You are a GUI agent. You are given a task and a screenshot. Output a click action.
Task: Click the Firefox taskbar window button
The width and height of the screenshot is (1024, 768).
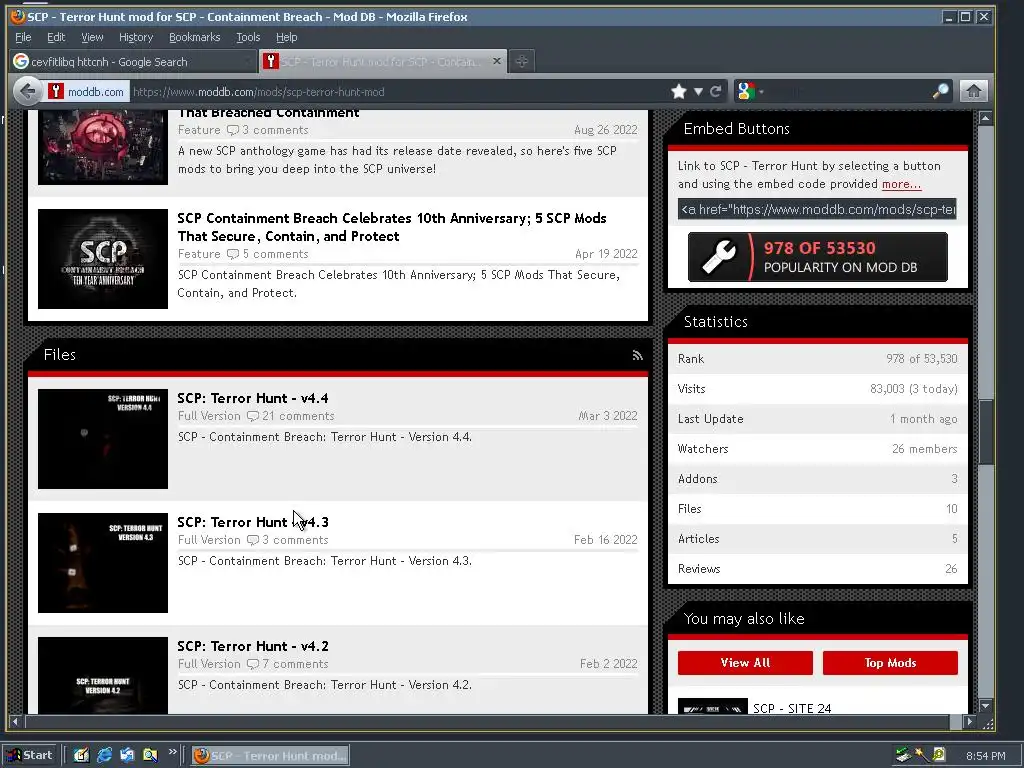(271, 756)
